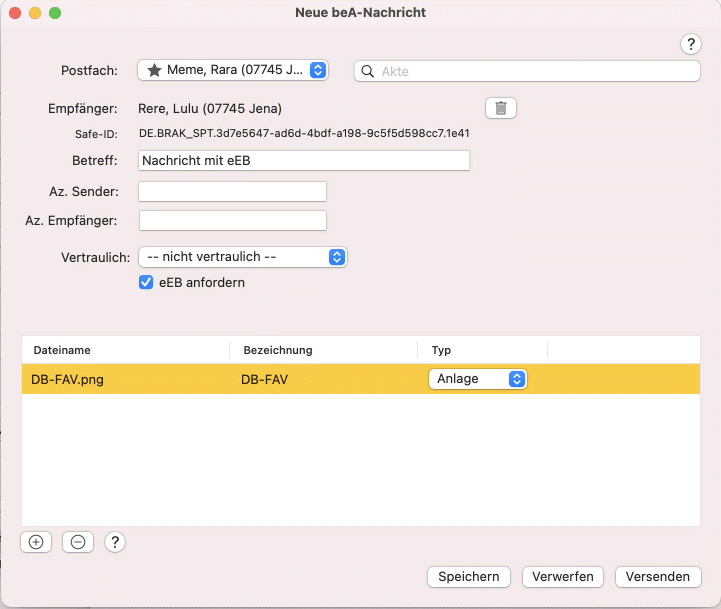Screen dimensions: 721x609
Task: Open the Postfach dropdown
Action: [x=232, y=70]
